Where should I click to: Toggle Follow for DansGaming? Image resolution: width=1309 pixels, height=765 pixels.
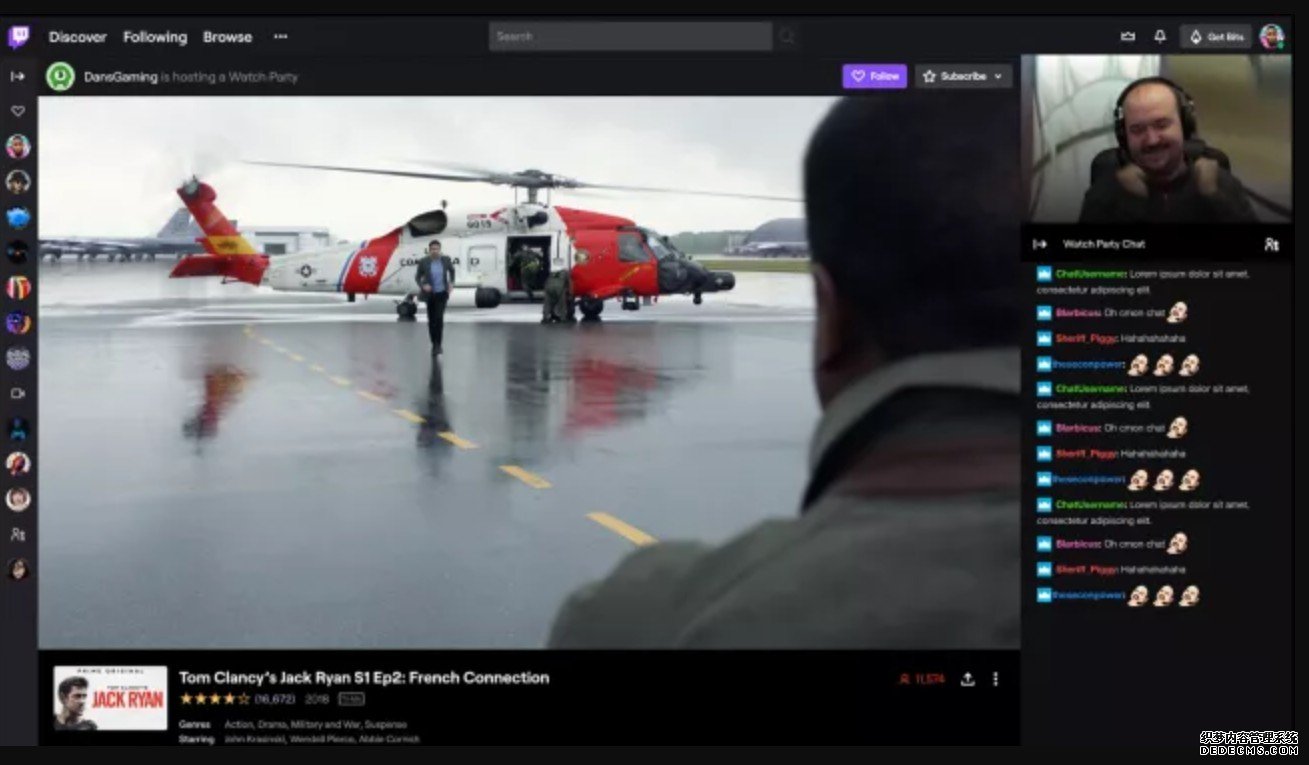pos(874,76)
